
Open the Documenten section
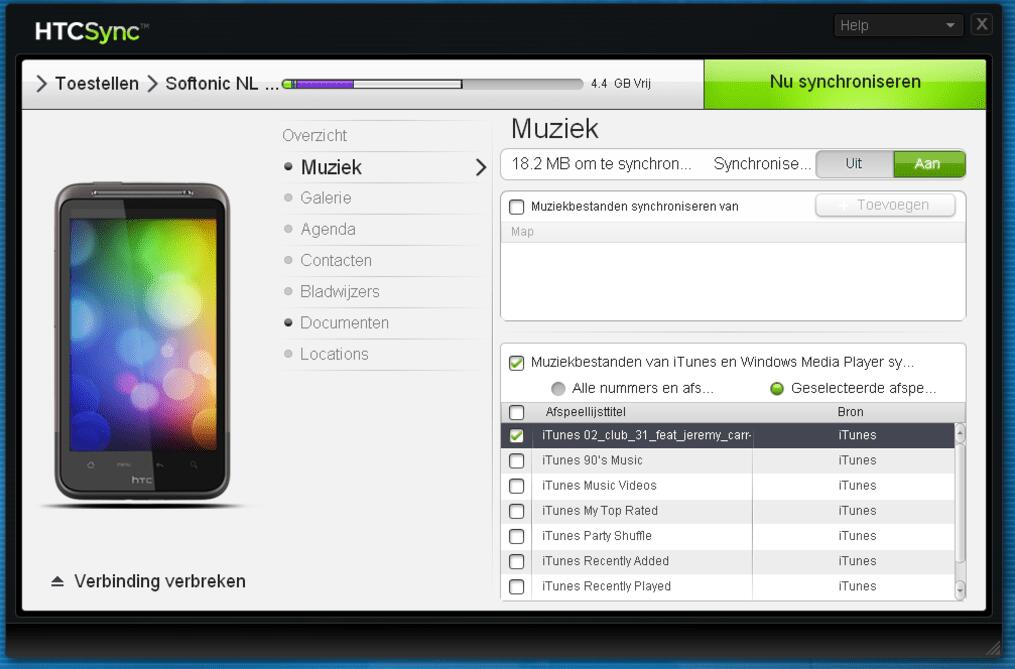click(x=344, y=323)
